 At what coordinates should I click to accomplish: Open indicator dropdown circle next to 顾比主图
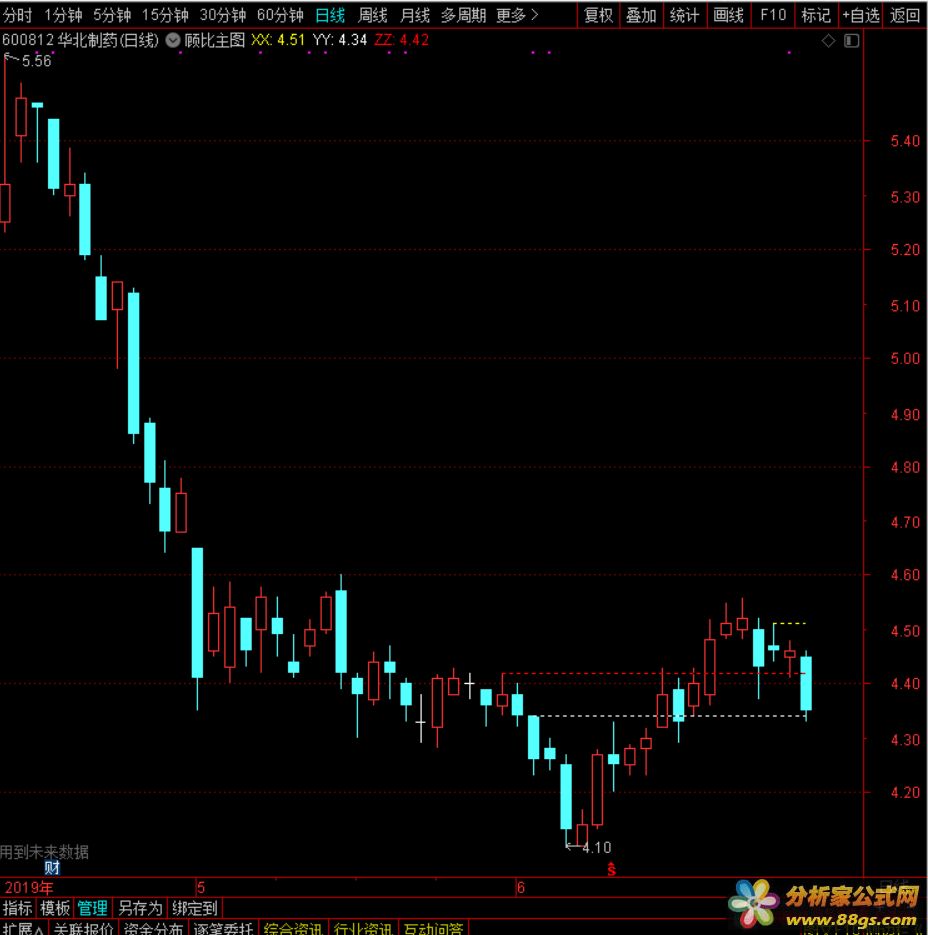tap(173, 41)
